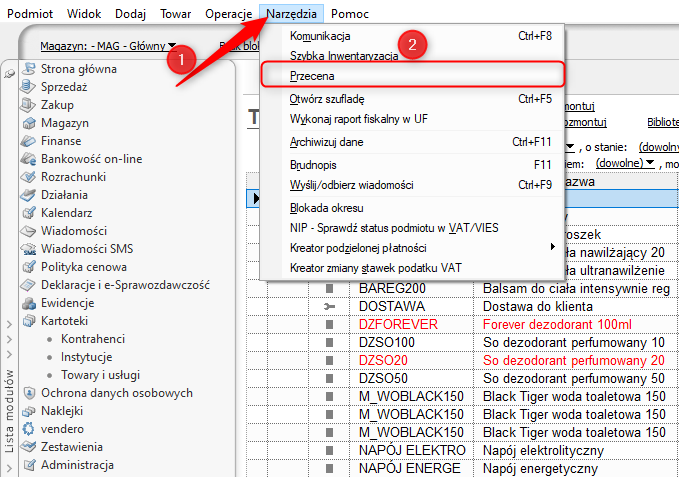Screen dimensions: 679x477
Task: Click the Zakup cart icon
Action: point(29,105)
